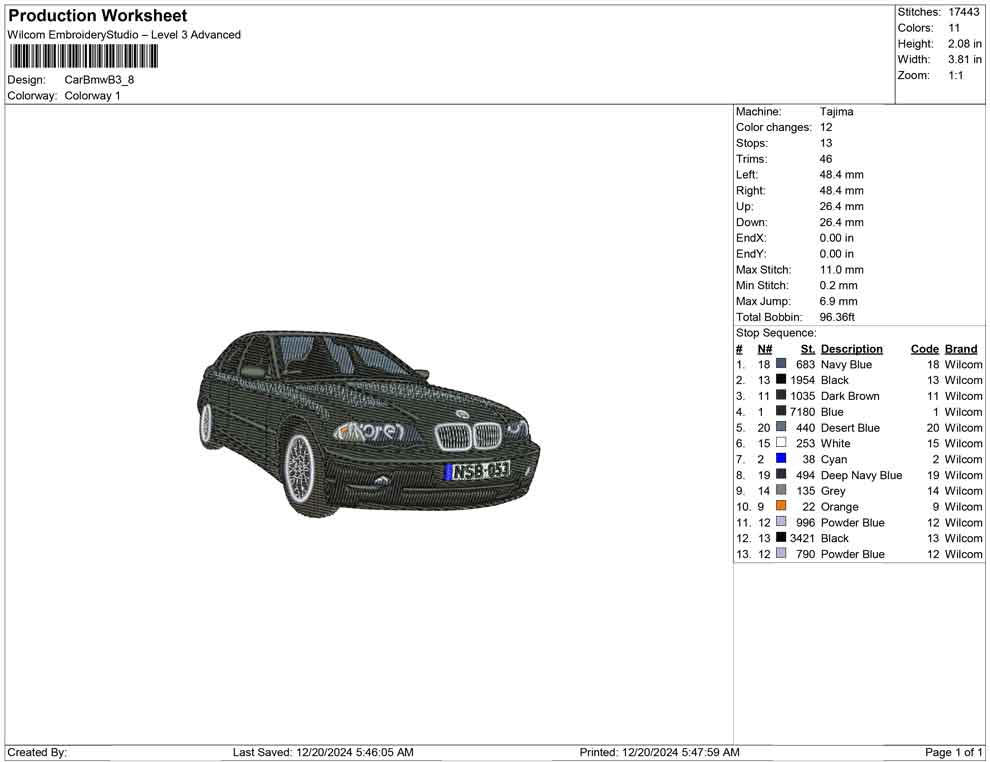Click the Brand column header
The width and height of the screenshot is (990, 762).
pyautogui.click(x=960, y=348)
